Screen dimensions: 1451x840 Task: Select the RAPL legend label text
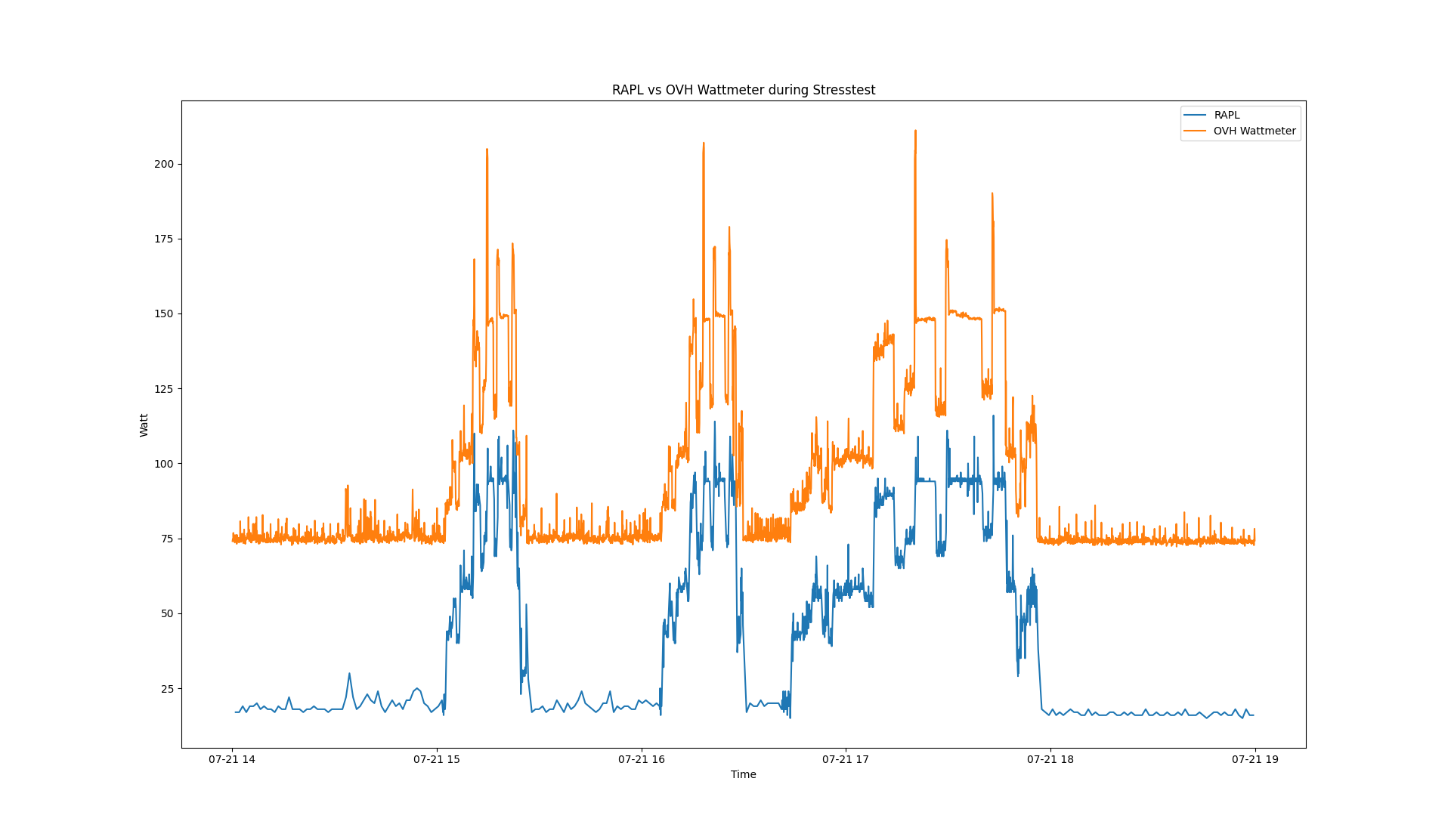[1227, 115]
